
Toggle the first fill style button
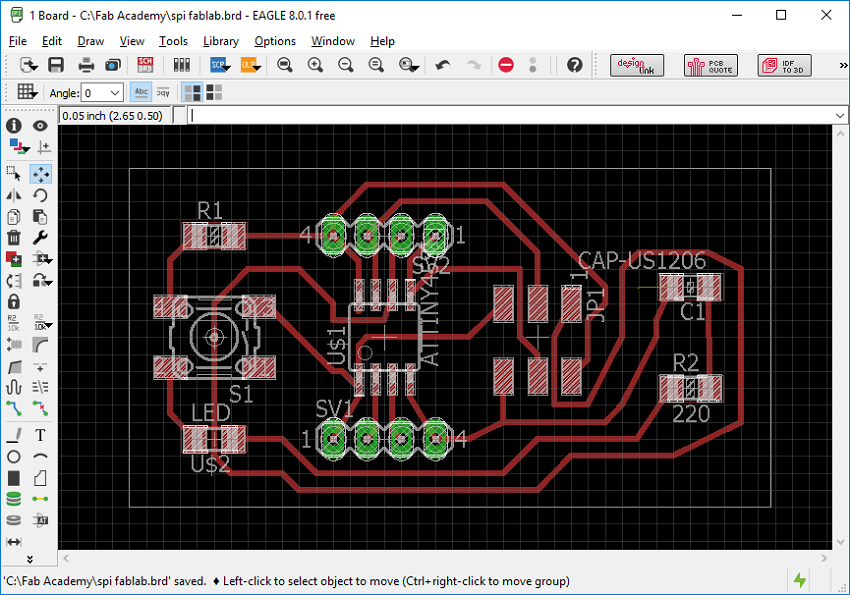click(192, 92)
